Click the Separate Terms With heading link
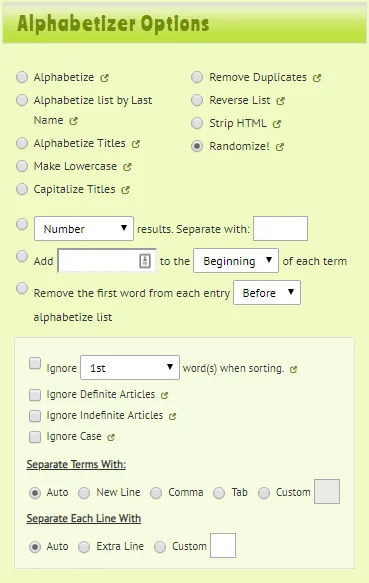Image resolution: width=369 pixels, height=583 pixels. coord(76,464)
